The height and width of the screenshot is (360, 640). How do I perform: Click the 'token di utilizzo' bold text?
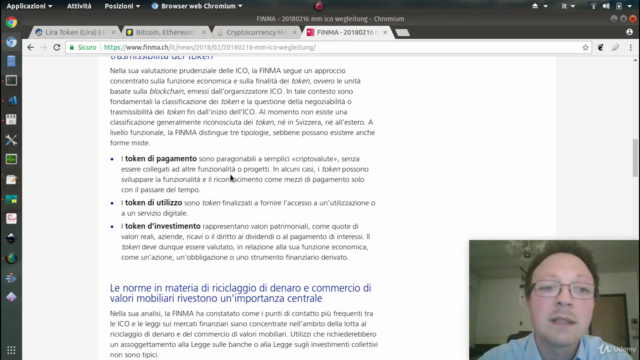tap(153, 202)
